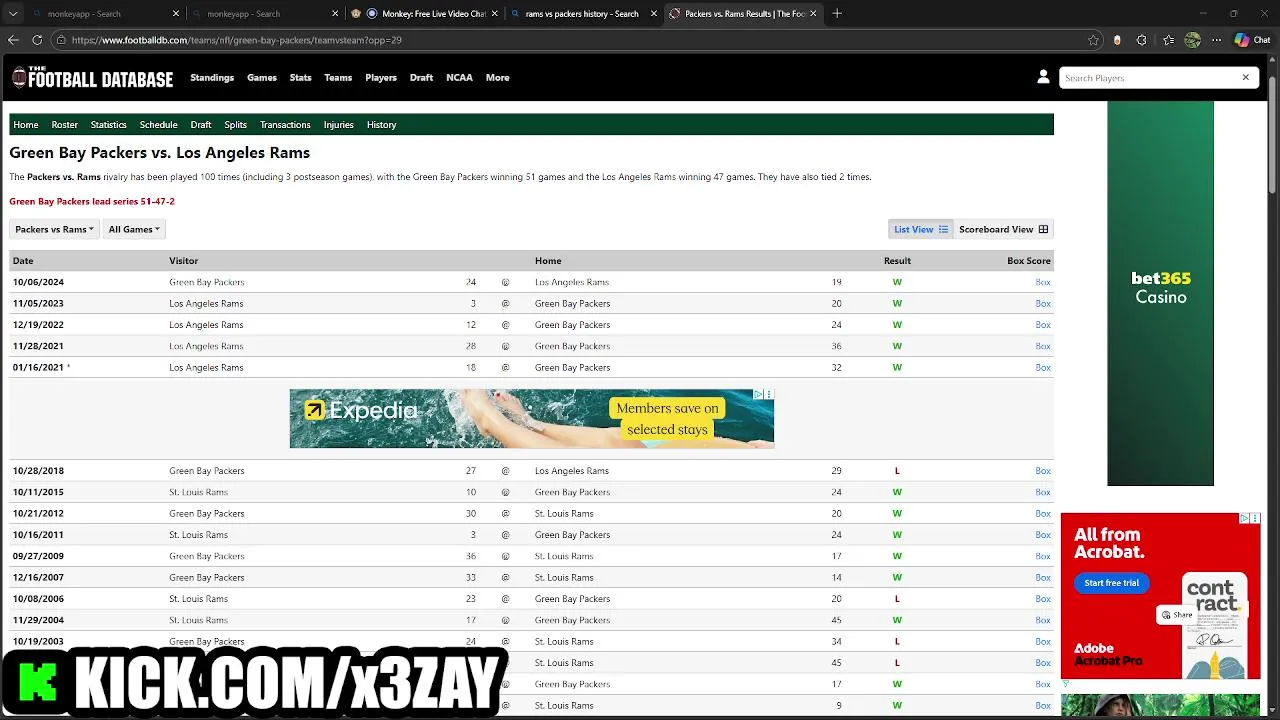Viewport: 1280px width, 720px height.
Task: Reload the page with the refresh icon
Action: coord(37,40)
